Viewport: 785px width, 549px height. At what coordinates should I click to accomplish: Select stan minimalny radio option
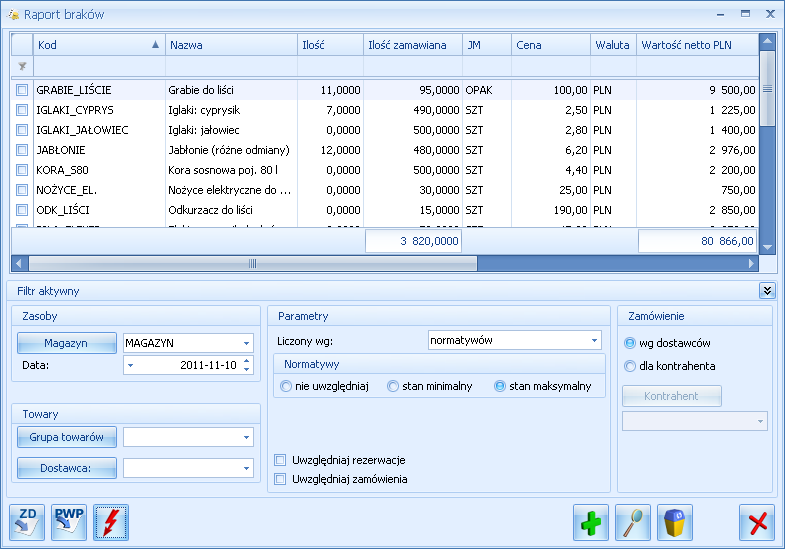pyautogui.click(x=393, y=386)
